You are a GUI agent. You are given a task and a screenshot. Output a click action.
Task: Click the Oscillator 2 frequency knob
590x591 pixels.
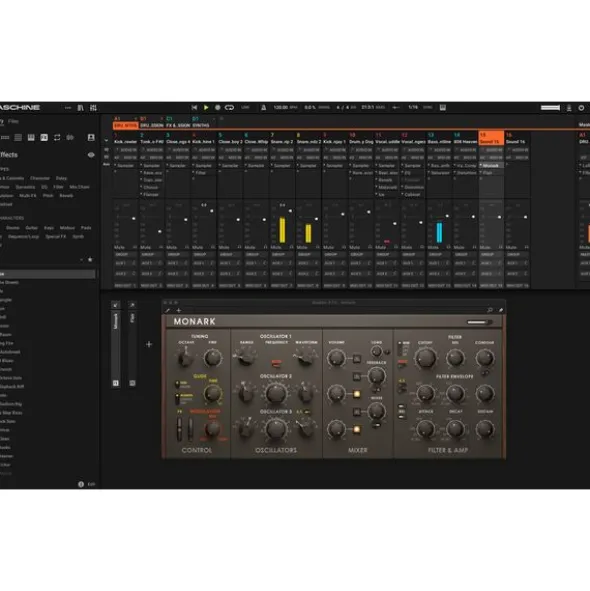tap(276, 393)
